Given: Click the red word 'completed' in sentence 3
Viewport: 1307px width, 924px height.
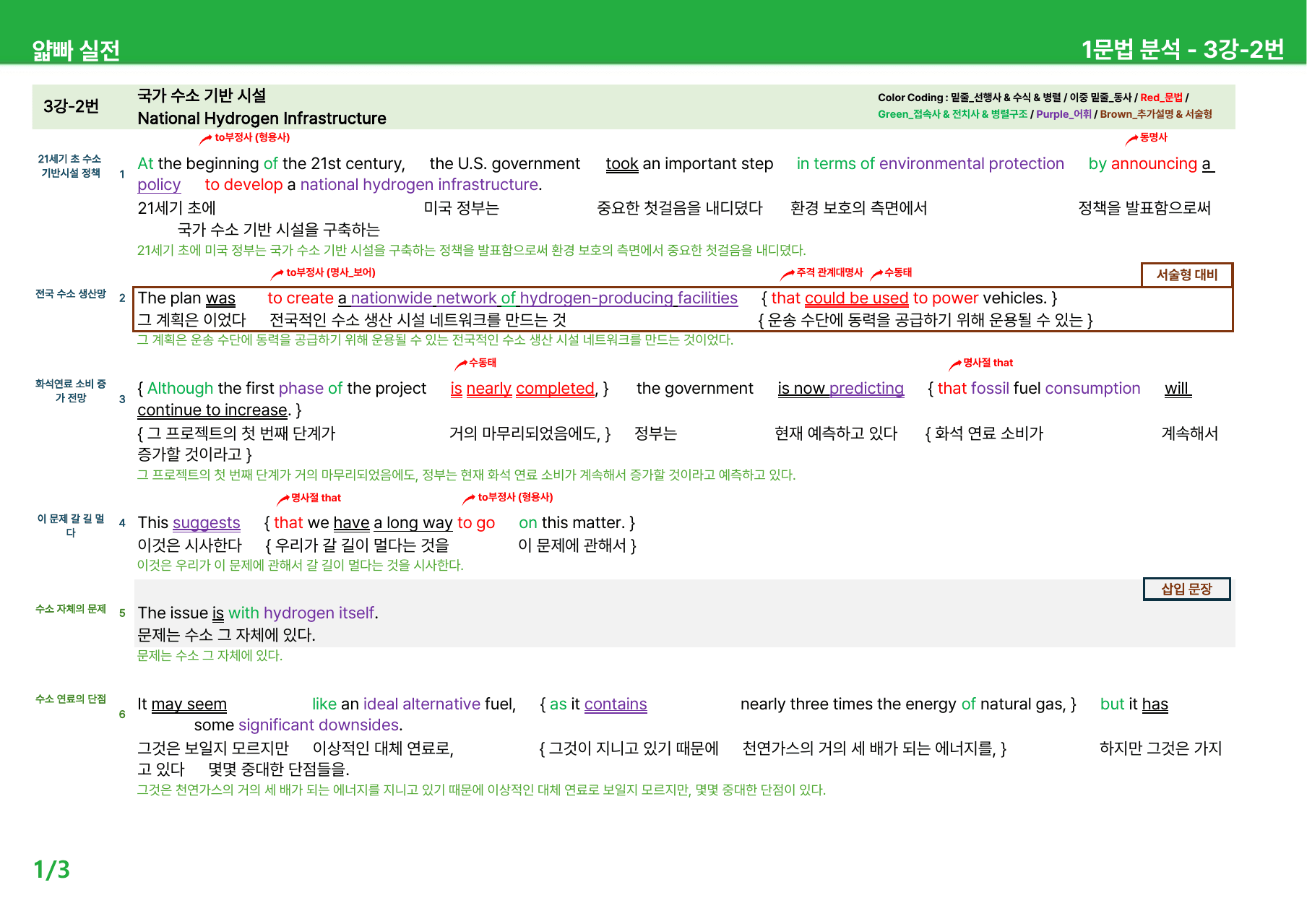Looking at the screenshot, I should pyautogui.click(x=555, y=389).
